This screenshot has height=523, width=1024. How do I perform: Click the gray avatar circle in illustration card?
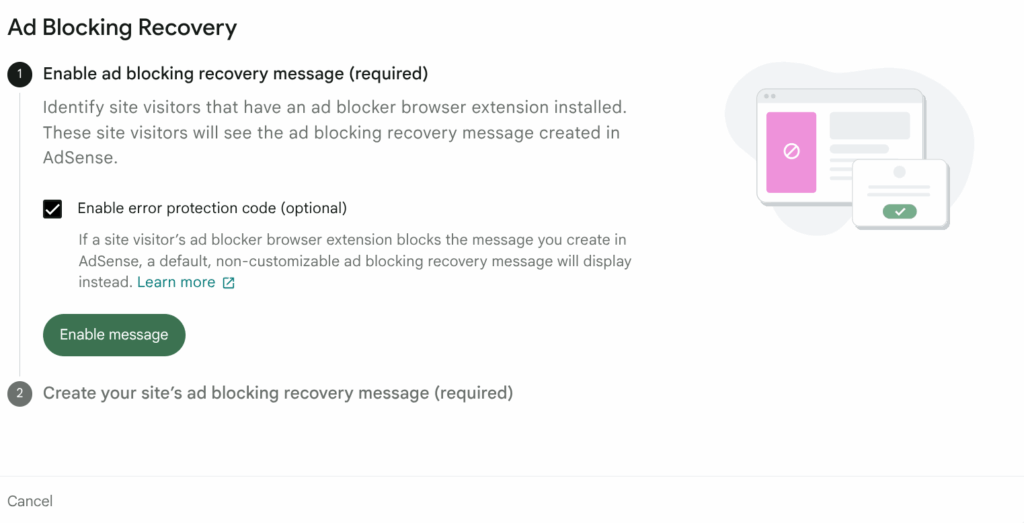(899, 172)
